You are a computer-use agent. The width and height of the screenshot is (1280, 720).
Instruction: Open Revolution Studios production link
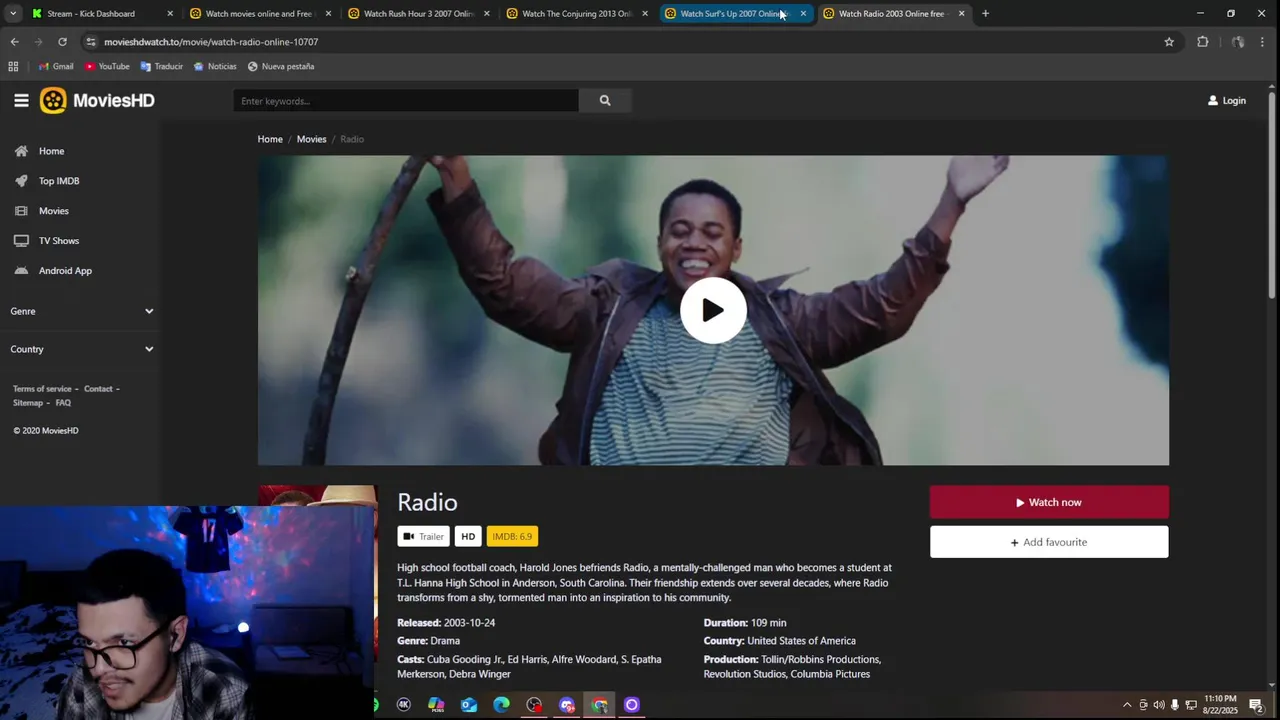[x=744, y=674]
